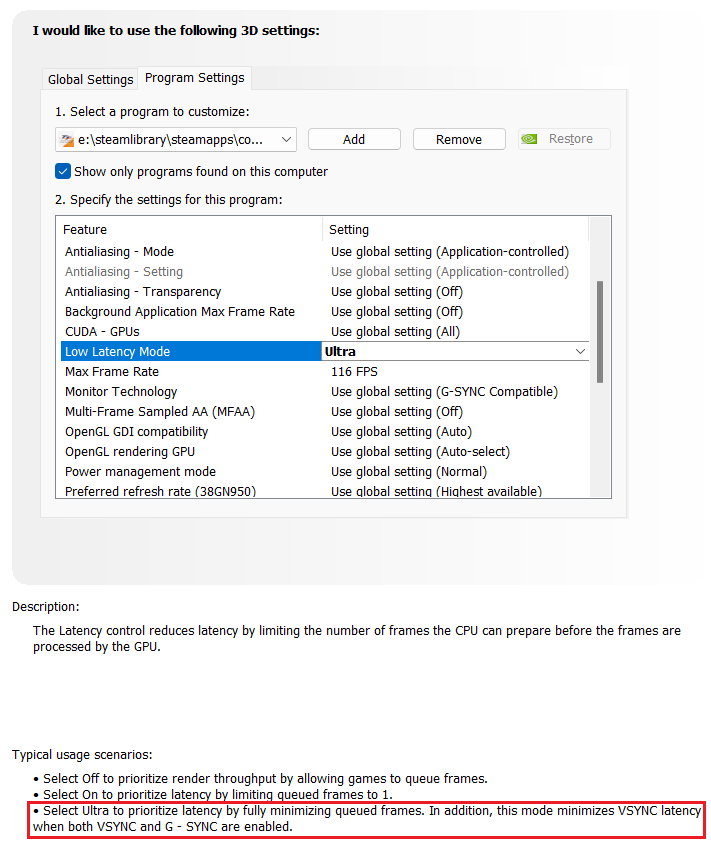The image size is (711, 856).
Task: Open the program selection dropdown
Action: [x=287, y=140]
